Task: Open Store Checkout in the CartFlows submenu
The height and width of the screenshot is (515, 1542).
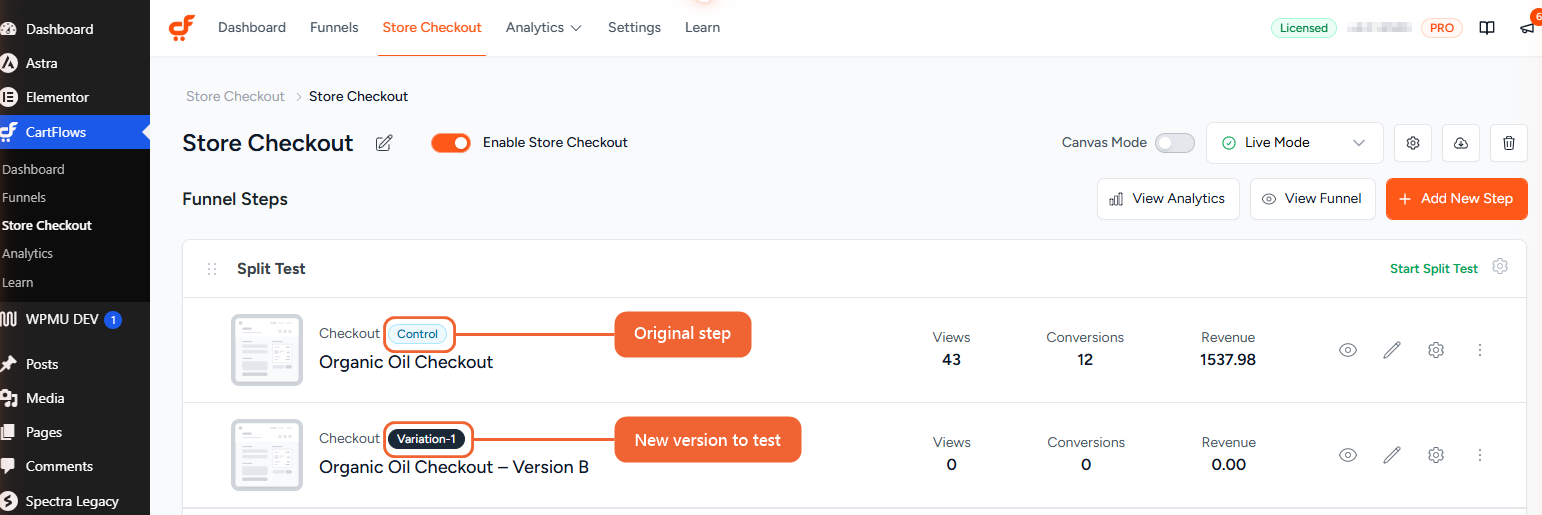Action: coord(47,225)
